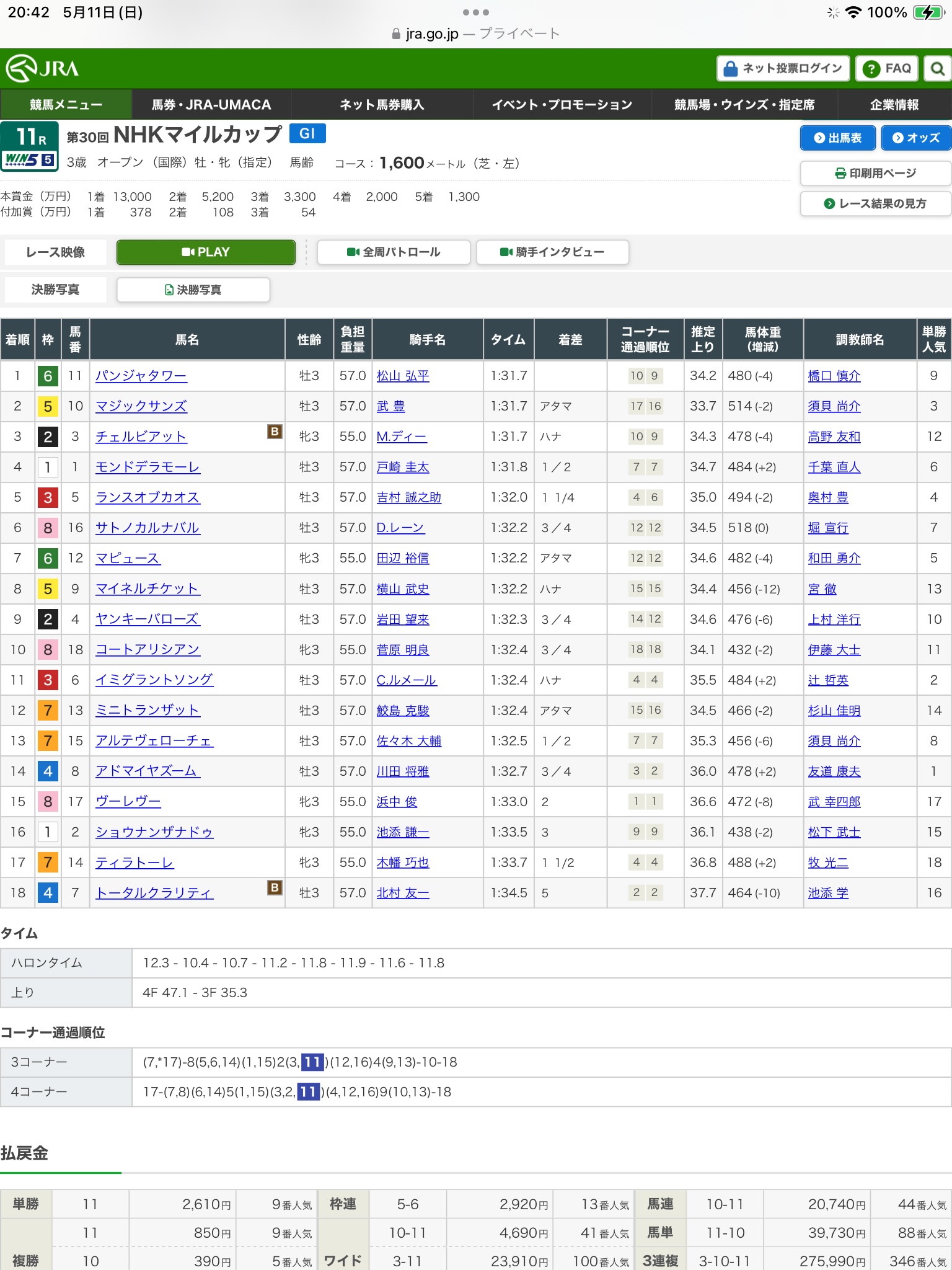Open the search magnifier icon
Image resolution: width=952 pixels, height=1270 pixels.
tap(938, 68)
